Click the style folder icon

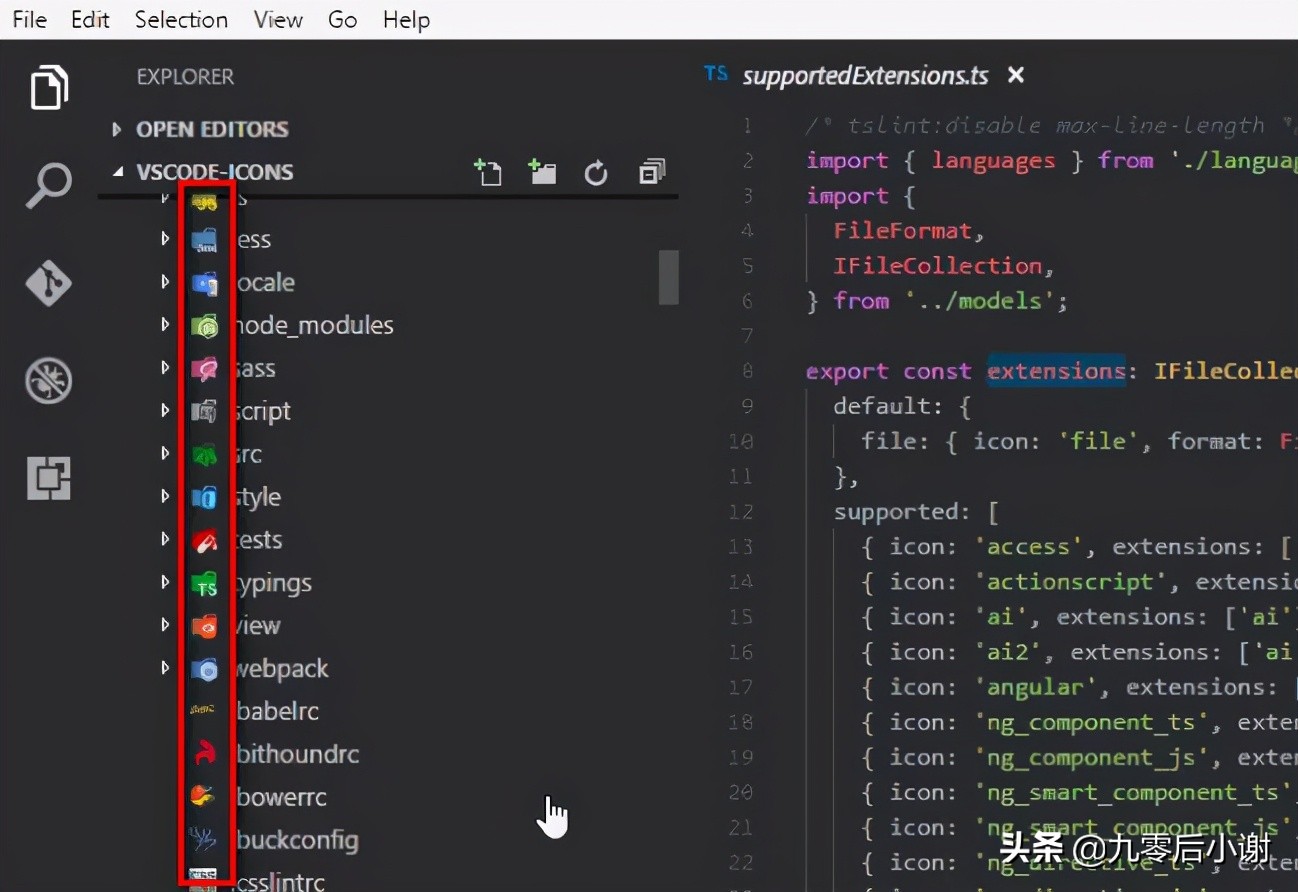205,497
